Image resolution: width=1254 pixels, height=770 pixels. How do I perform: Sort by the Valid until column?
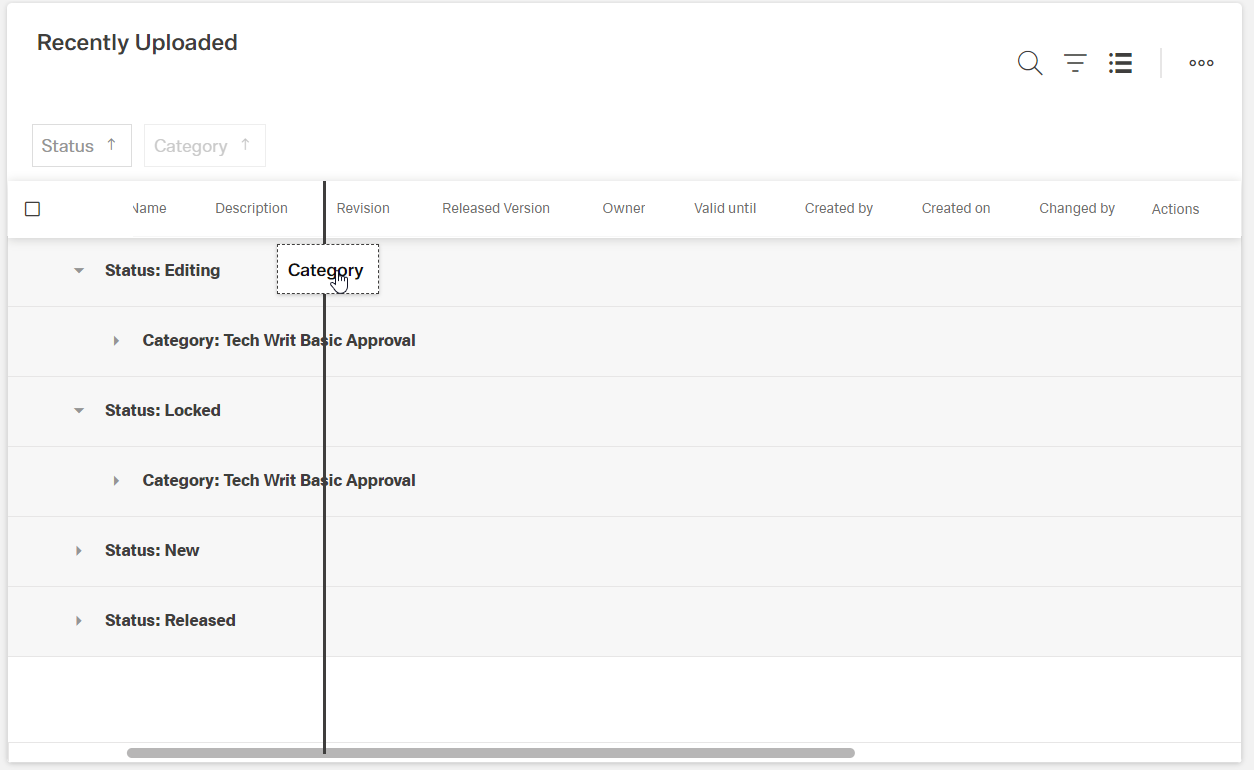pyautogui.click(x=725, y=209)
